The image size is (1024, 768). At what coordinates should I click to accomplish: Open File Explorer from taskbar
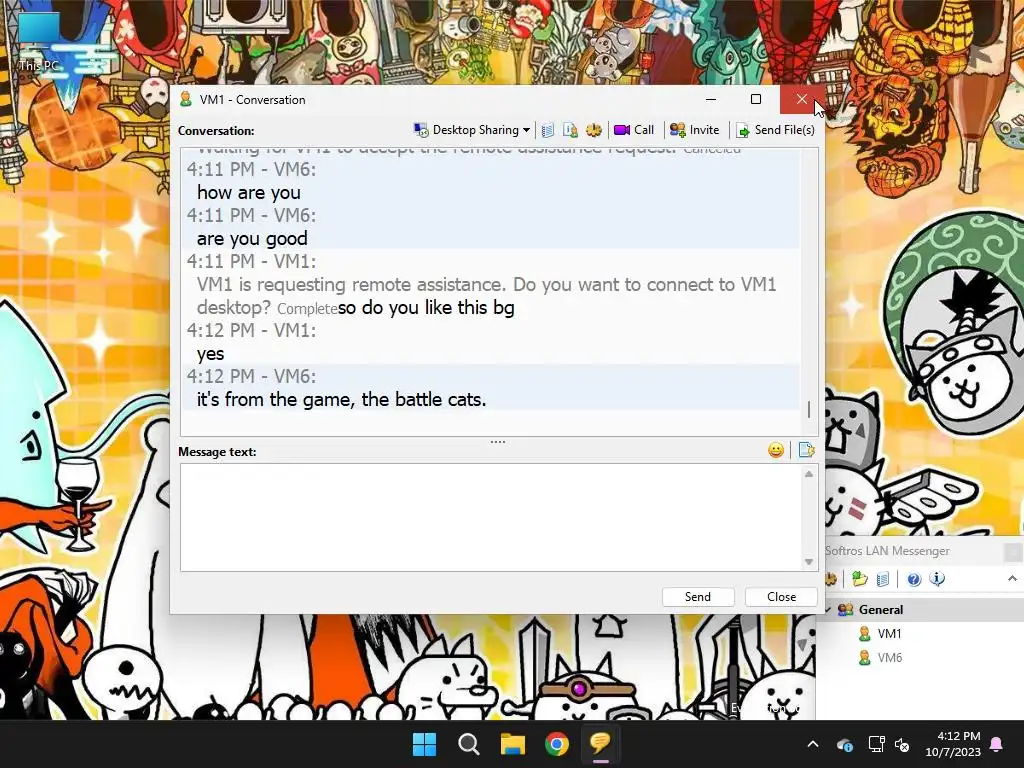tap(513, 744)
